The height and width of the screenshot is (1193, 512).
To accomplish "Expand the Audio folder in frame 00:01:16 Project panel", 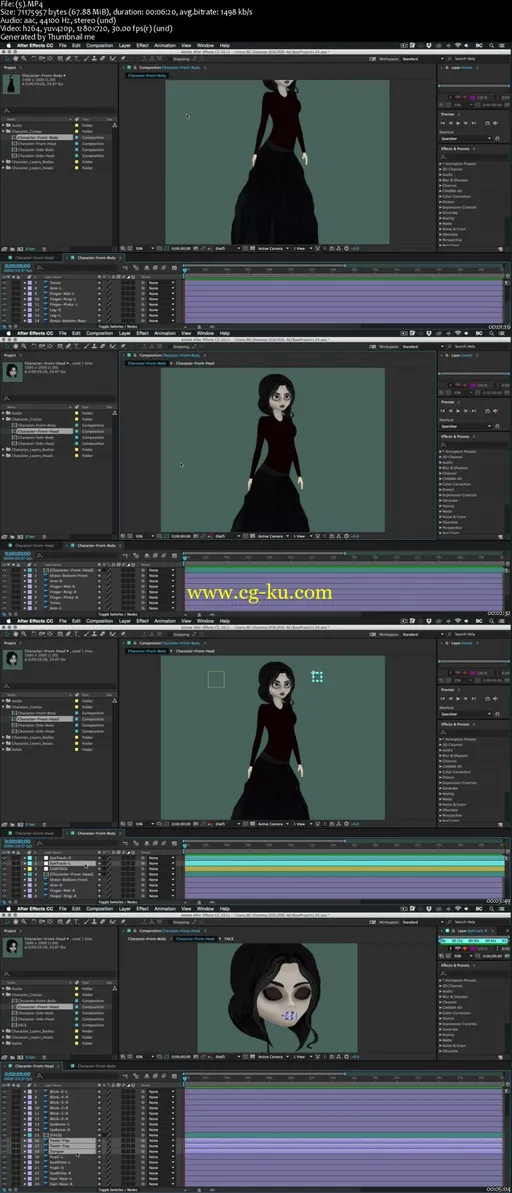I will coord(4,125).
